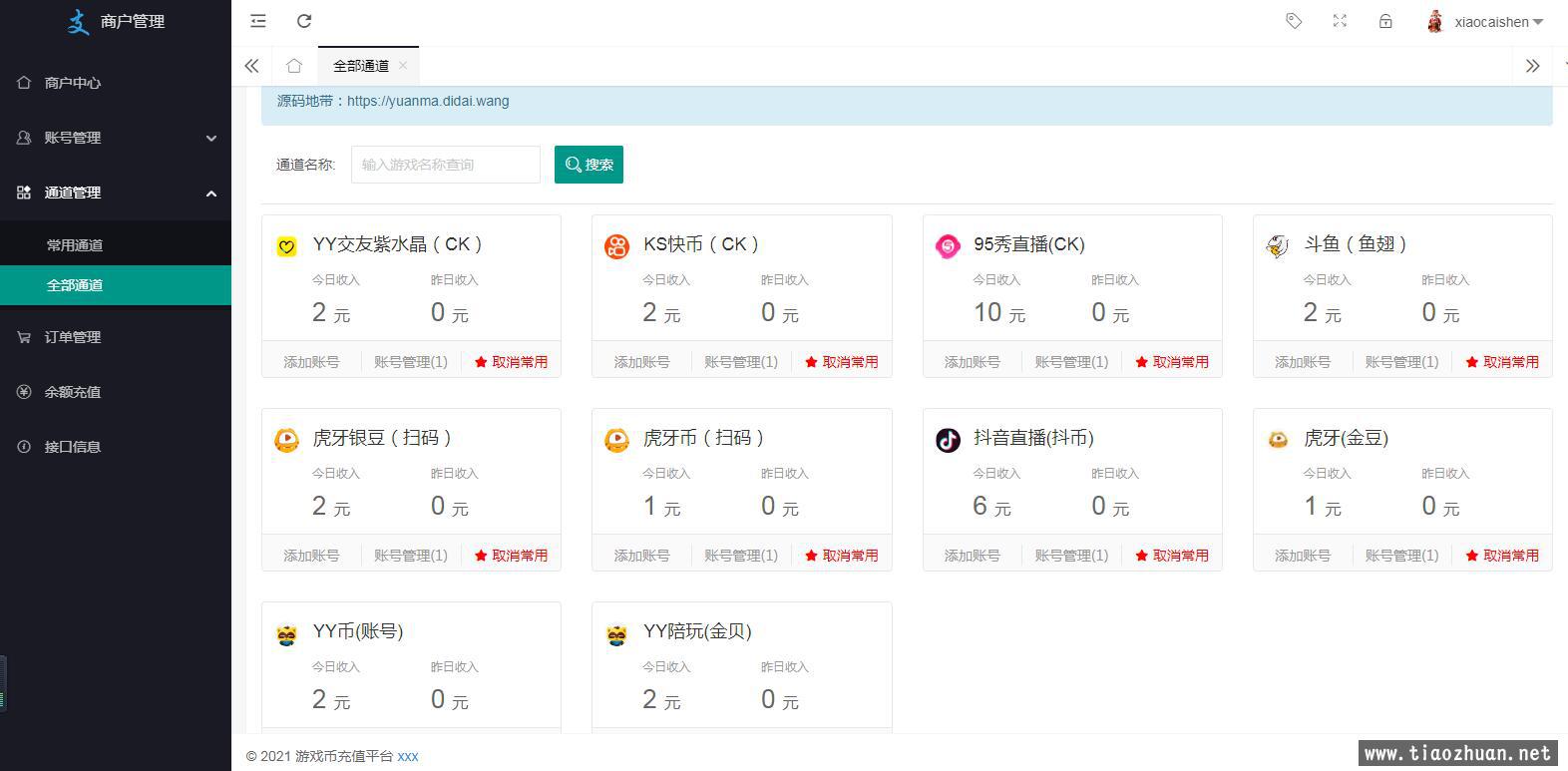Unfavorite KS快币 with 取消常用
This screenshot has height=771, width=1568.
pos(841,362)
